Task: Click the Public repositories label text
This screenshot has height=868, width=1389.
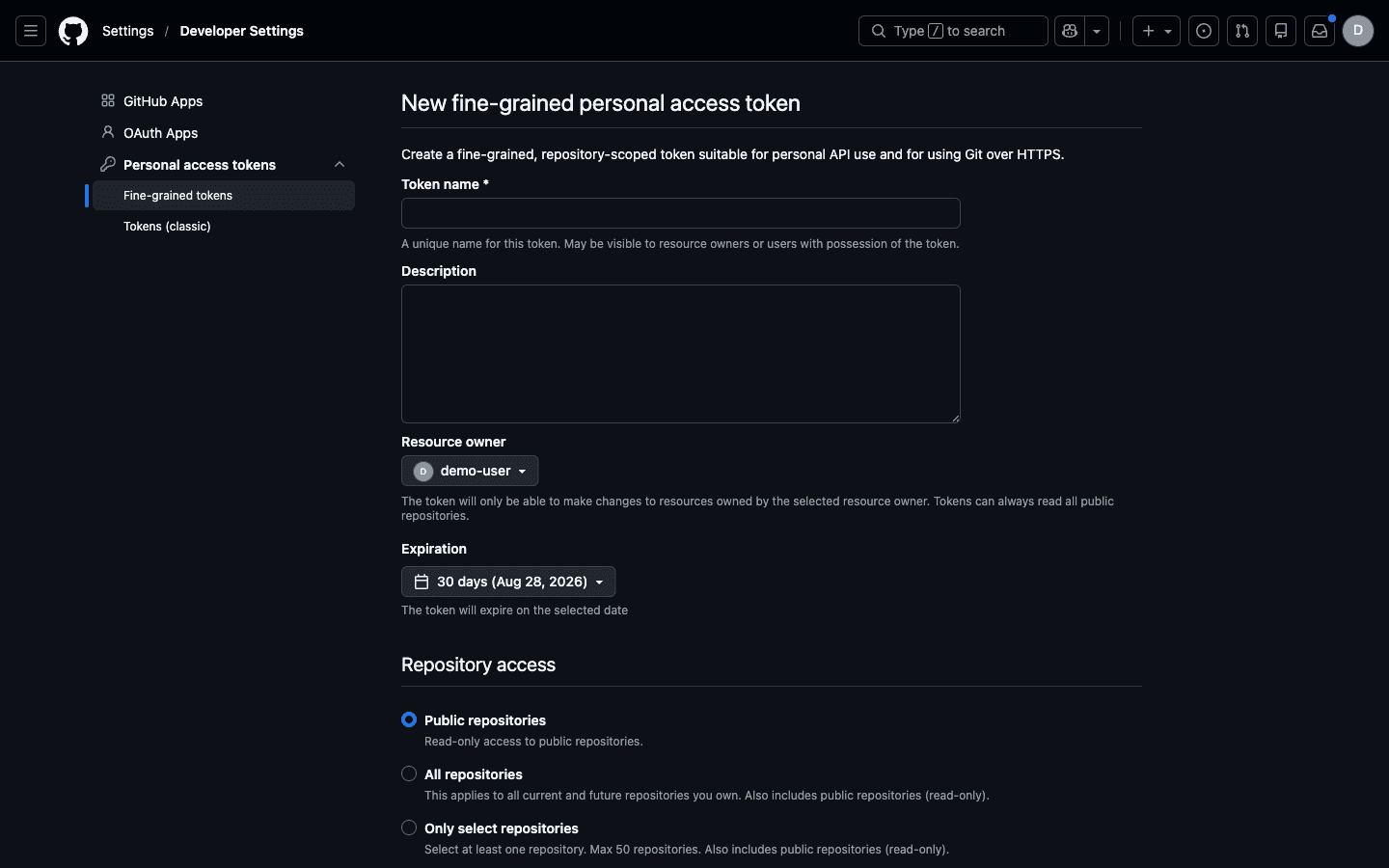Action: coord(485,720)
